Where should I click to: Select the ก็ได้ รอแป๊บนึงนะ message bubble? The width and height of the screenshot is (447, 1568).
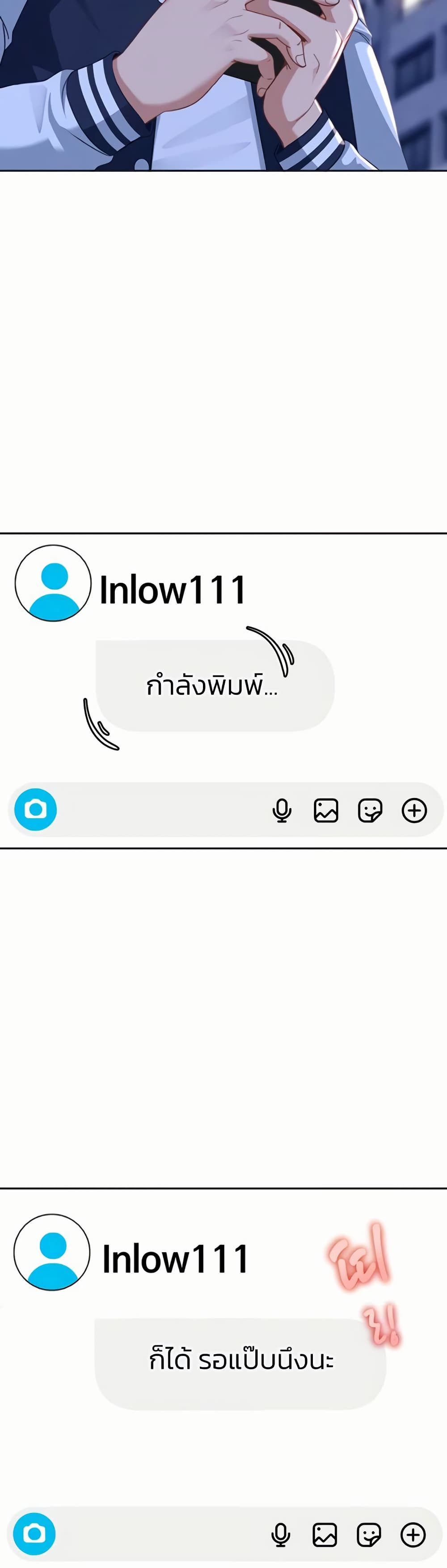(240, 1364)
